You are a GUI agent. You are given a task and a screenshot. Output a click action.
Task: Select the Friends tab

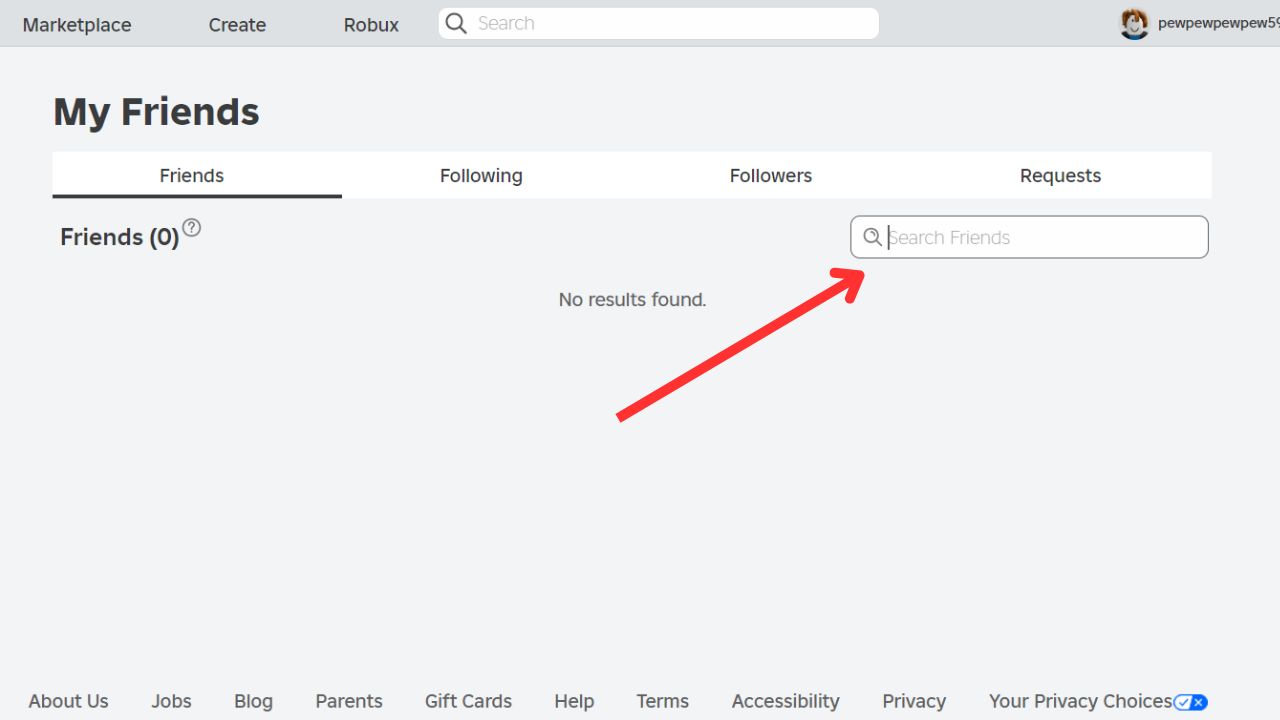[x=192, y=176]
